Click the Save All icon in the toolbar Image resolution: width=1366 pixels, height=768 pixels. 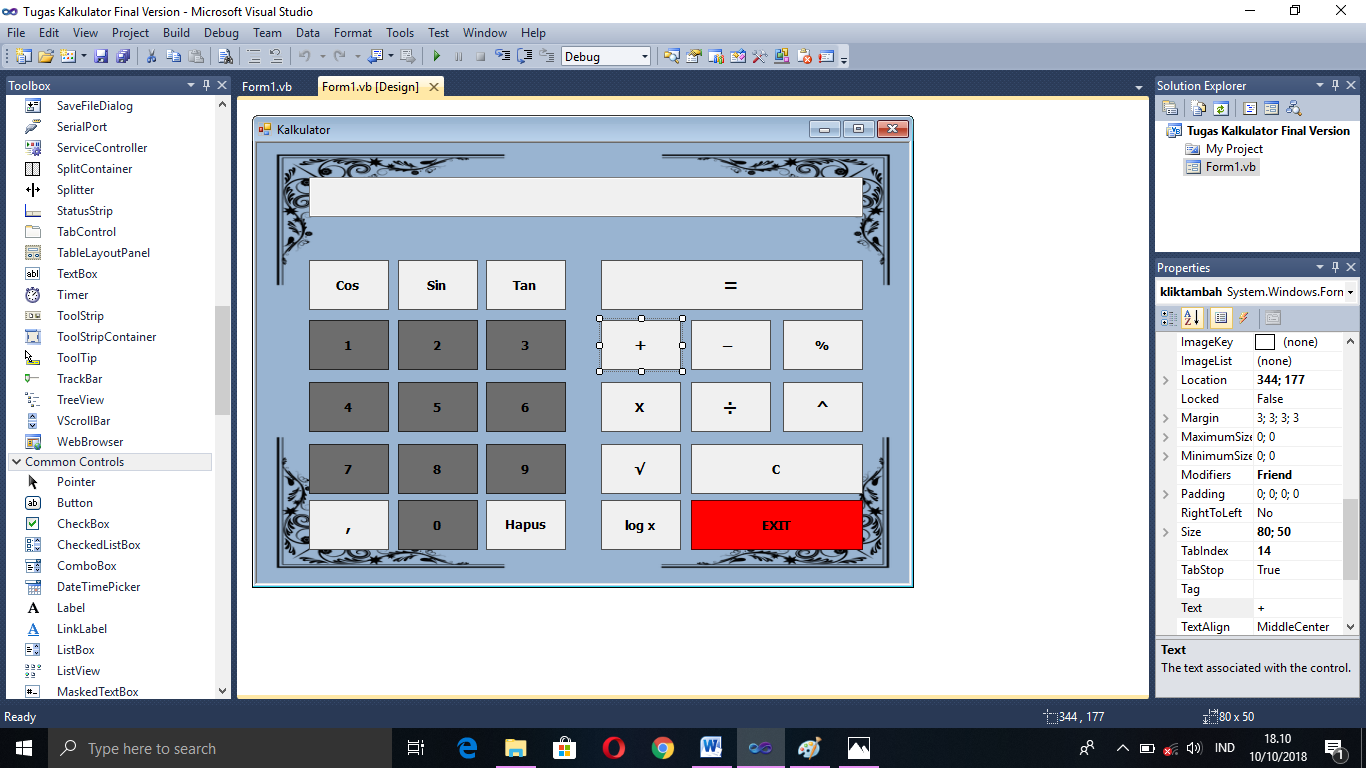pos(123,56)
